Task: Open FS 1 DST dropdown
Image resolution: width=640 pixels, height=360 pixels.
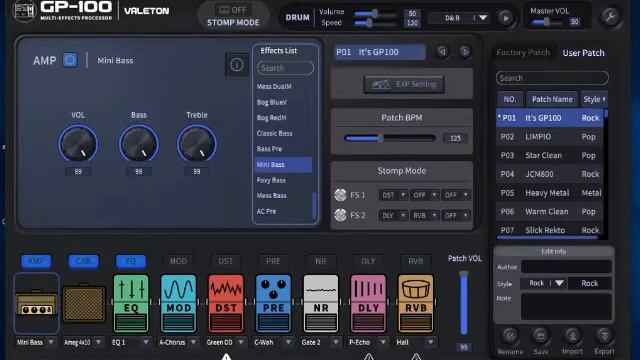Action: tap(393, 195)
